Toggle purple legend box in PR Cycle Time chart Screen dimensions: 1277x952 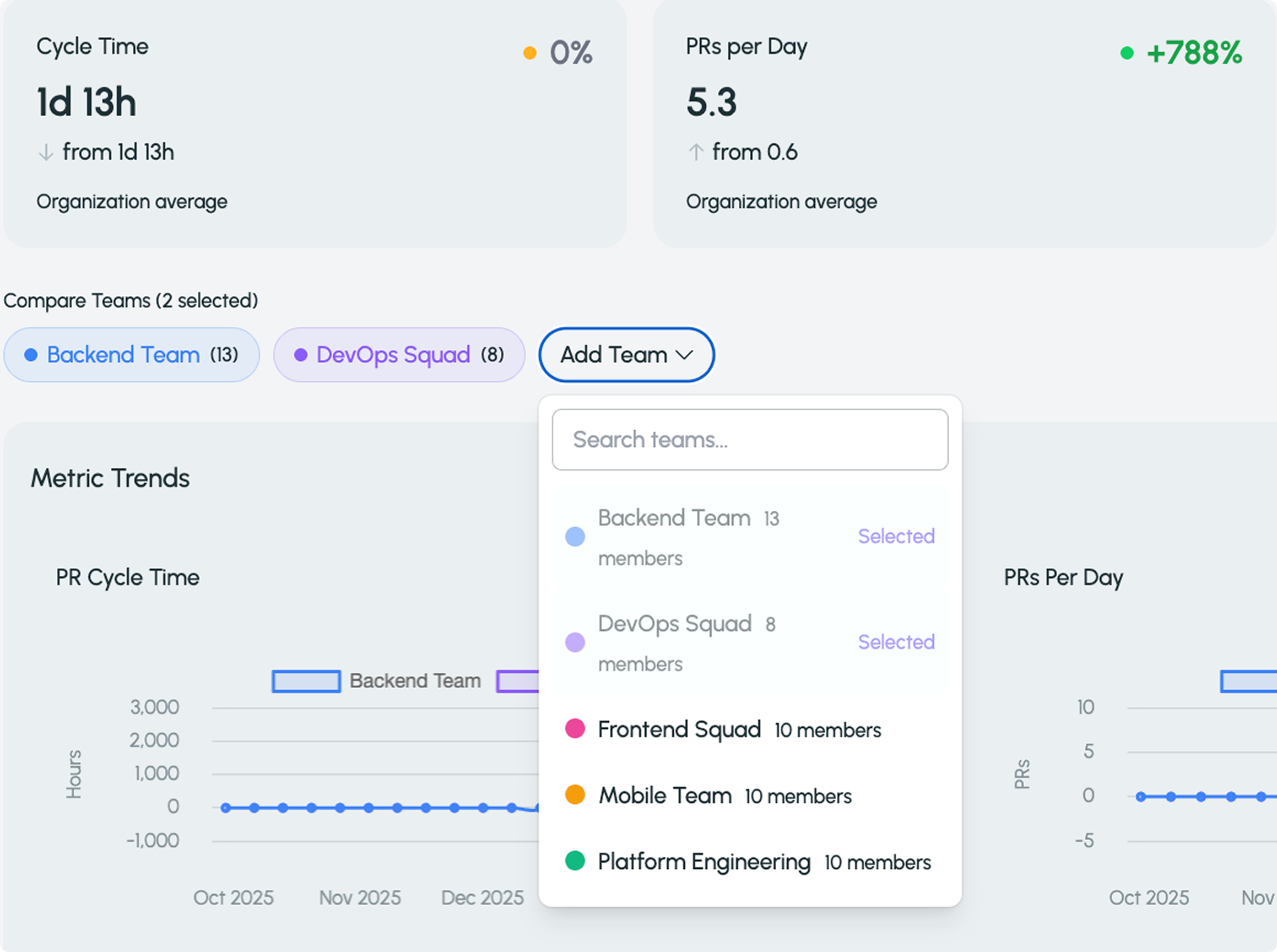[x=517, y=681]
